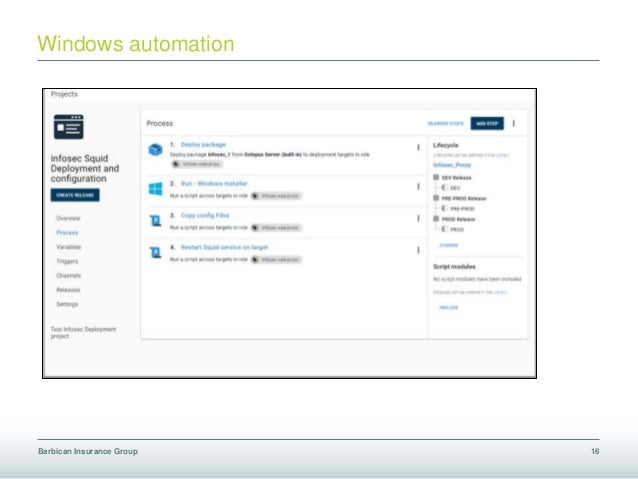Image resolution: width=638 pixels, height=479 pixels.
Task: Click the script icon of Restart Squid service
Action: (155, 253)
